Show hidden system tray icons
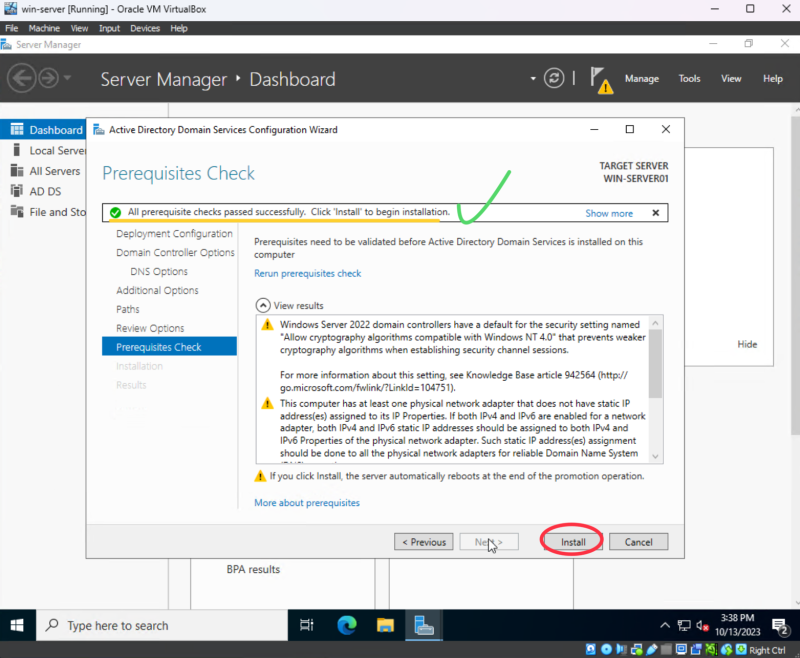Image resolution: width=800 pixels, height=658 pixels. pos(663,626)
